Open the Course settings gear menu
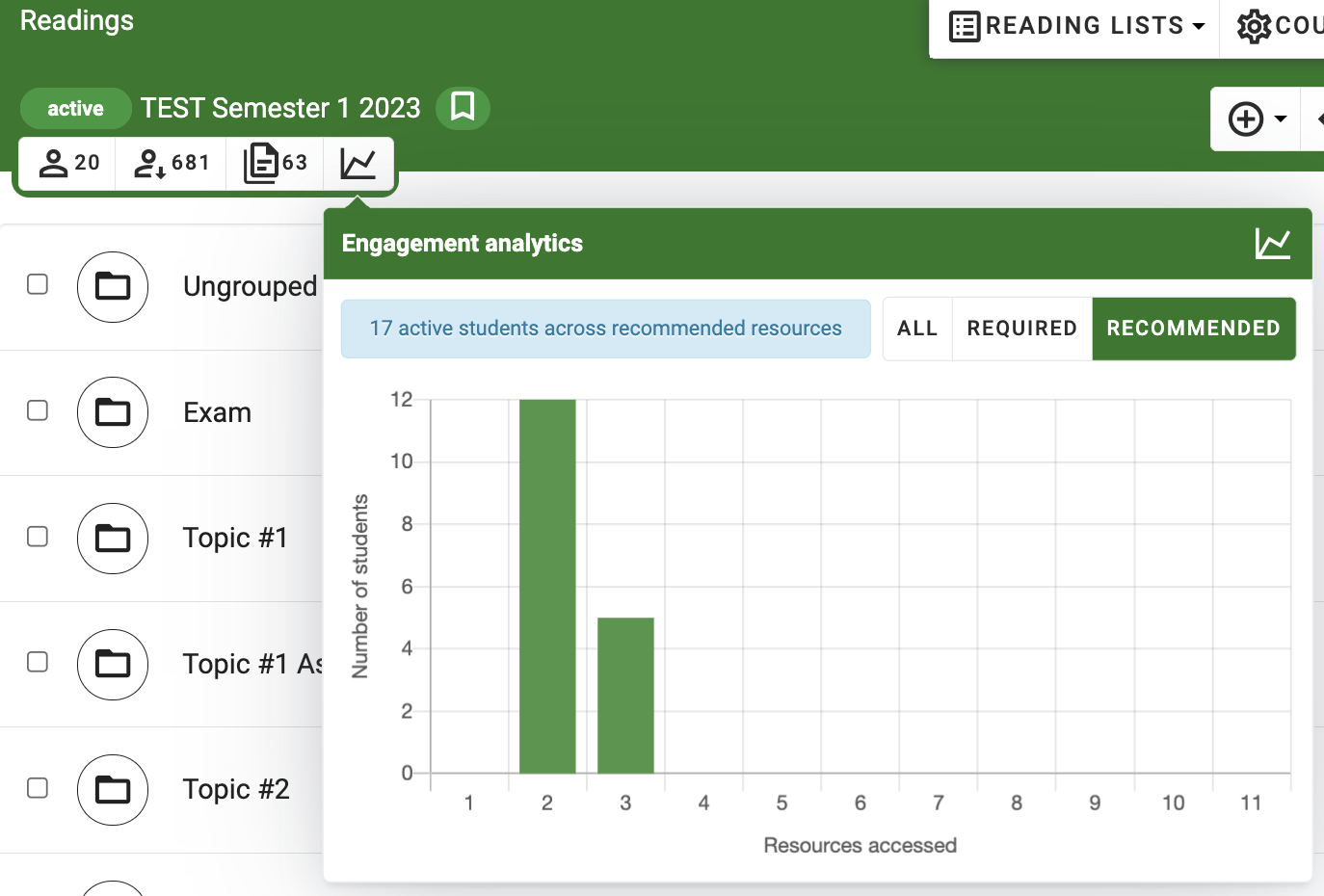The width and height of the screenshot is (1324, 896). pyautogui.click(x=1255, y=25)
